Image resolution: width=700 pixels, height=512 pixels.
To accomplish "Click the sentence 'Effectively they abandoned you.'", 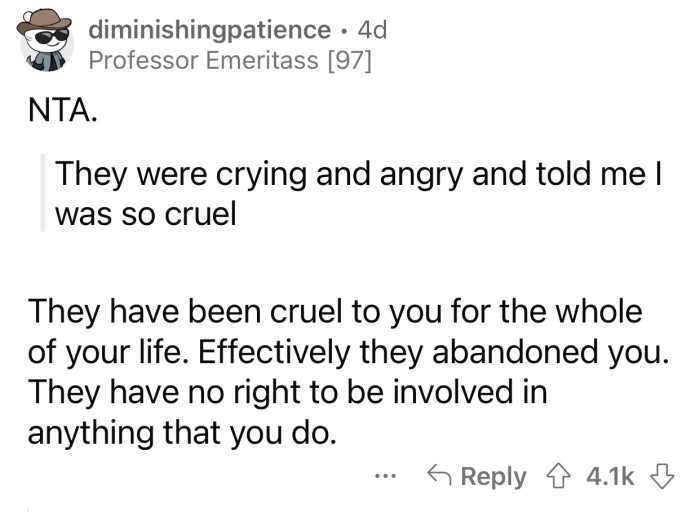I will click(x=433, y=352).
